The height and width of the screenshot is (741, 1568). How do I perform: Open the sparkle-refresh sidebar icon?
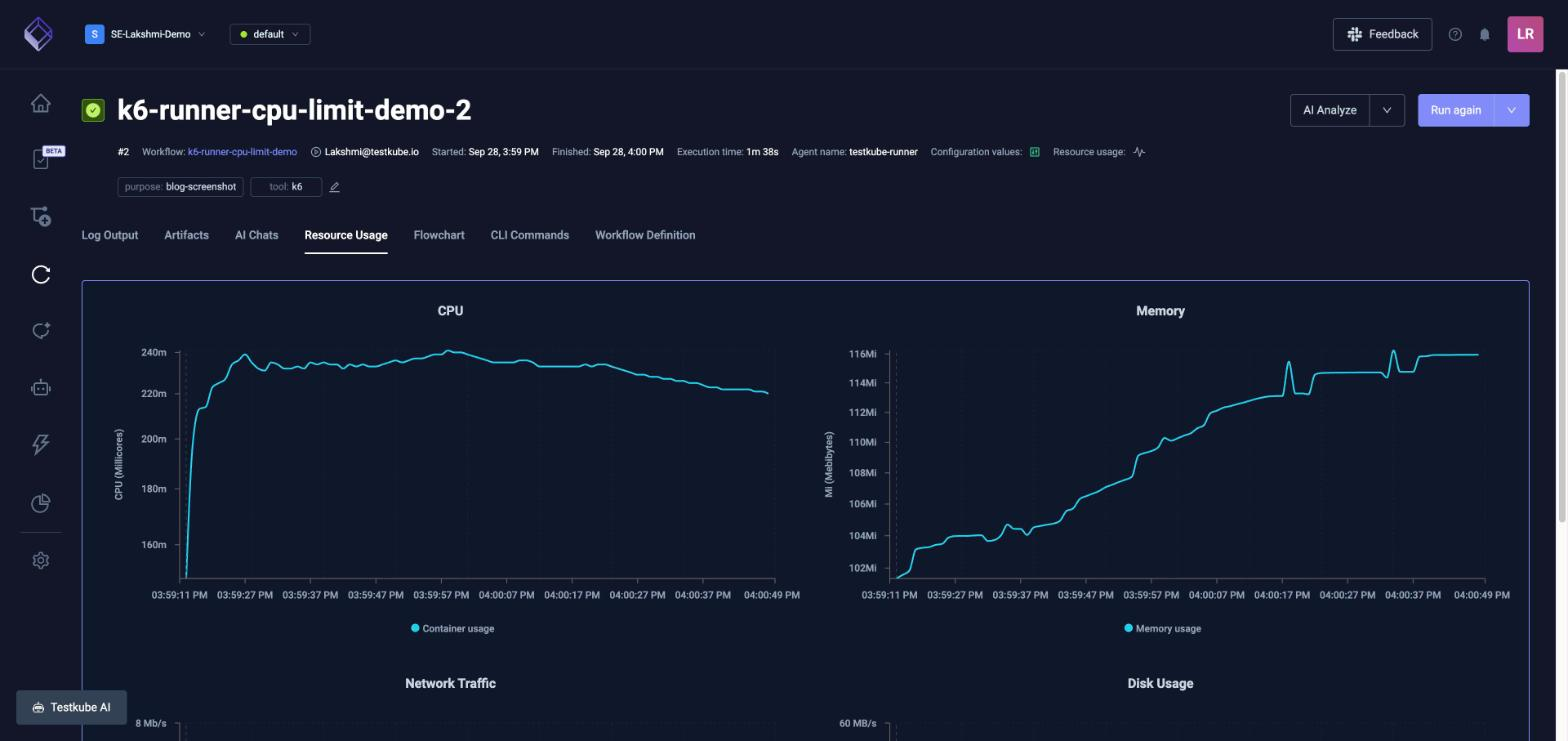41,331
